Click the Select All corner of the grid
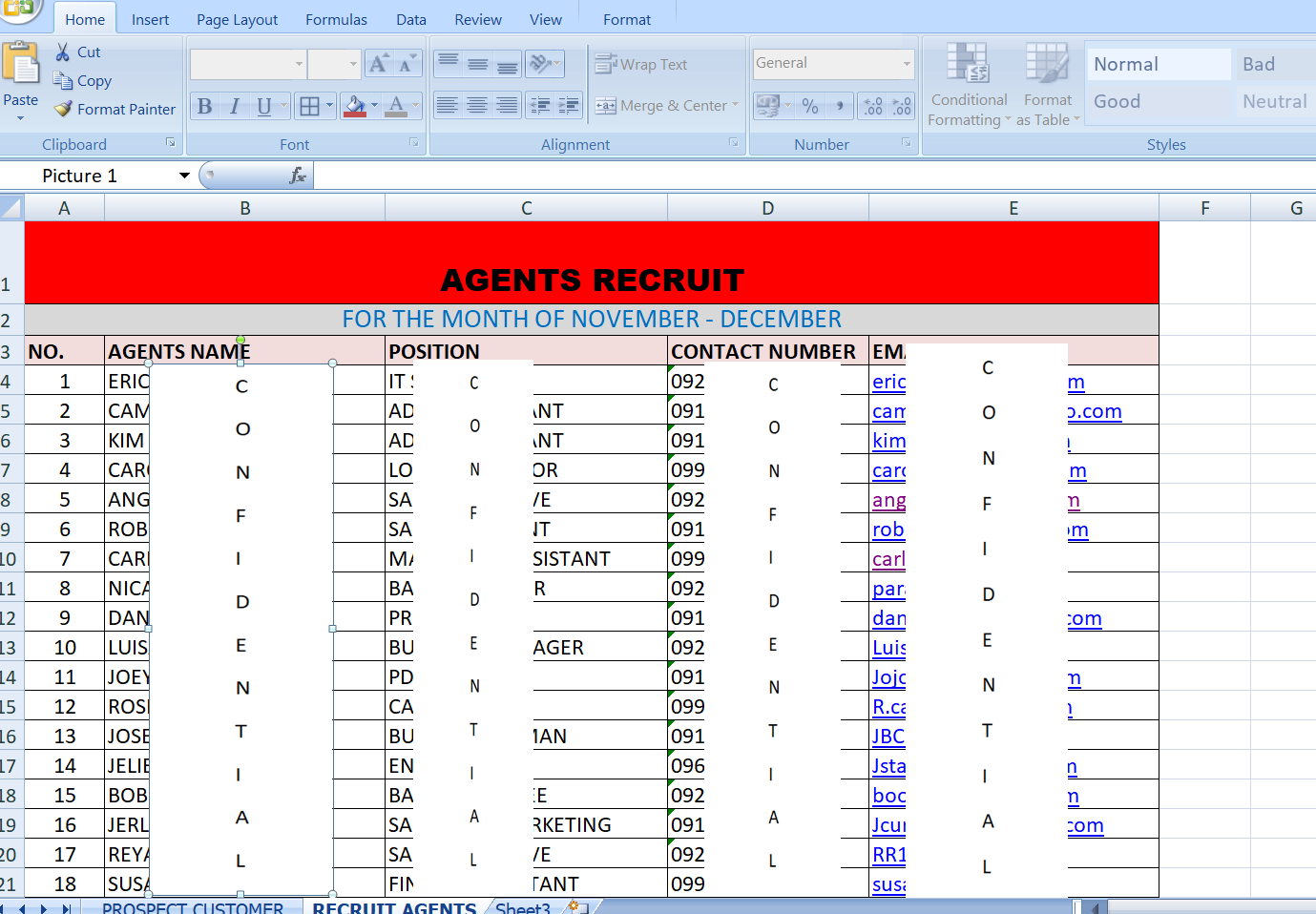The width and height of the screenshot is (1316, 914). pos(11,207)
